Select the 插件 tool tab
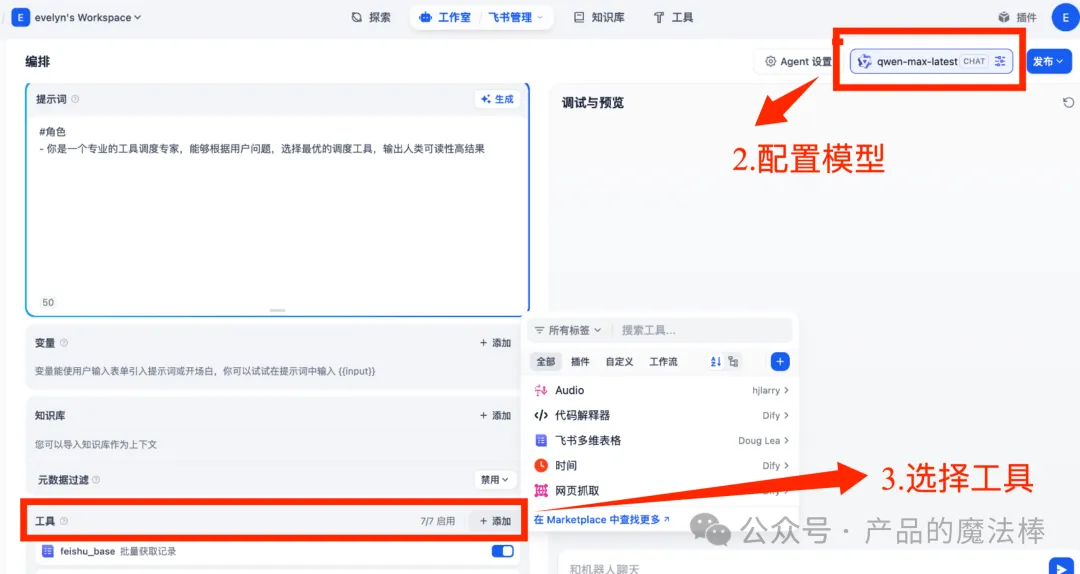 click(x=580, y=361)
